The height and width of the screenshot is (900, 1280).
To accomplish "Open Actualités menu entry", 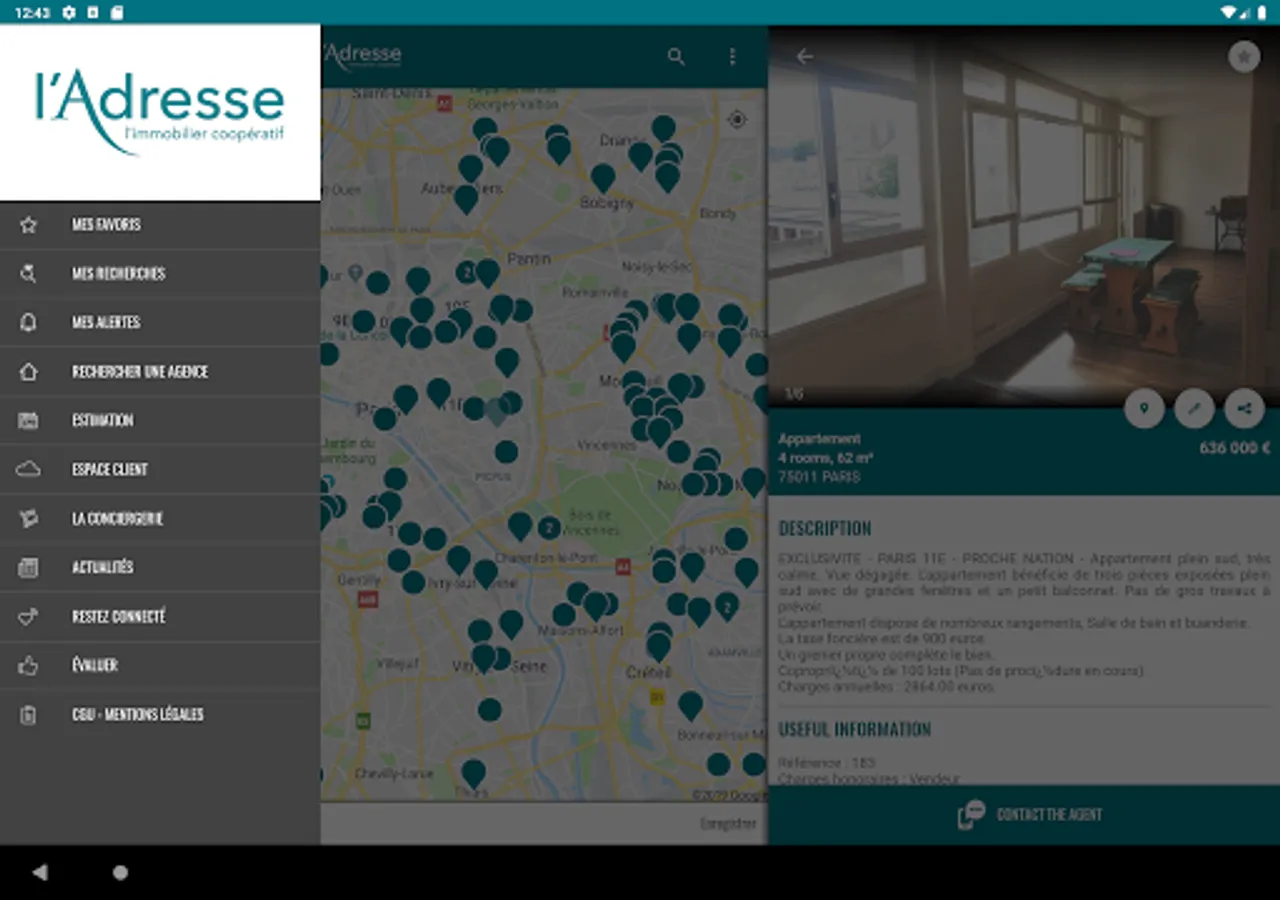I will (160, 567).
